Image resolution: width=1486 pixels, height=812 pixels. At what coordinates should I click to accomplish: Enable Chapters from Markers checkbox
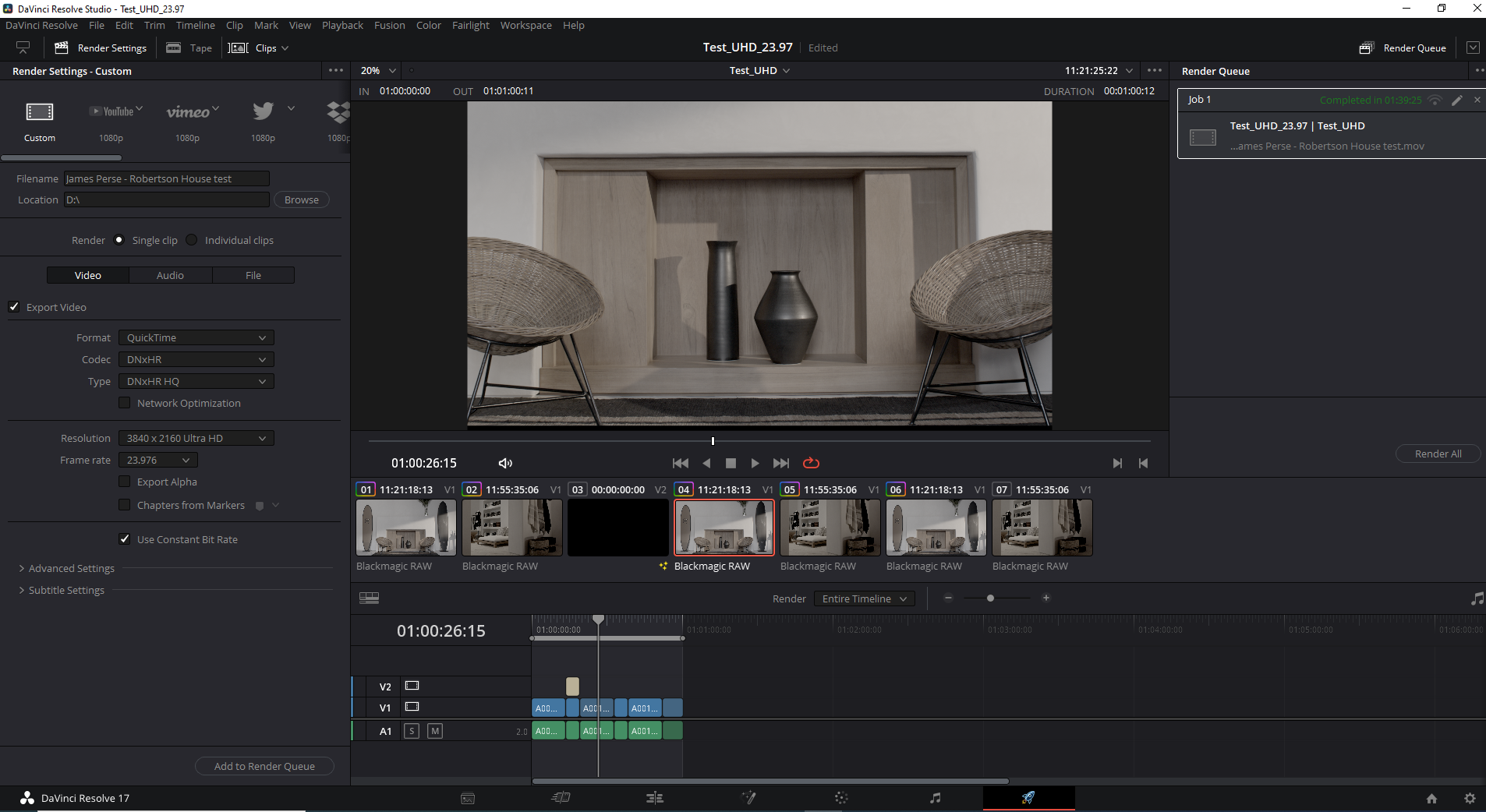click(125, 505)
